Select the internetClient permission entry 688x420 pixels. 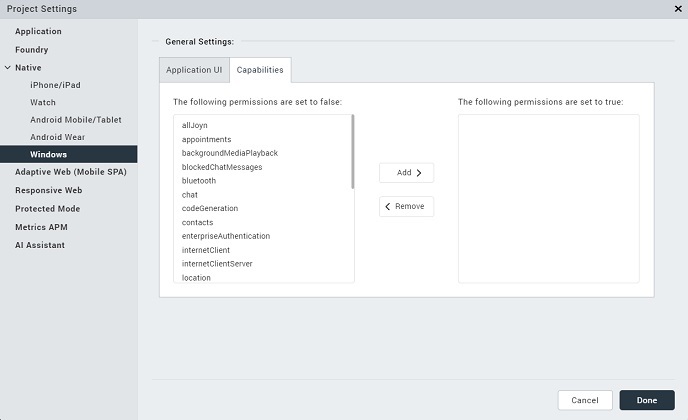[206, 250]
